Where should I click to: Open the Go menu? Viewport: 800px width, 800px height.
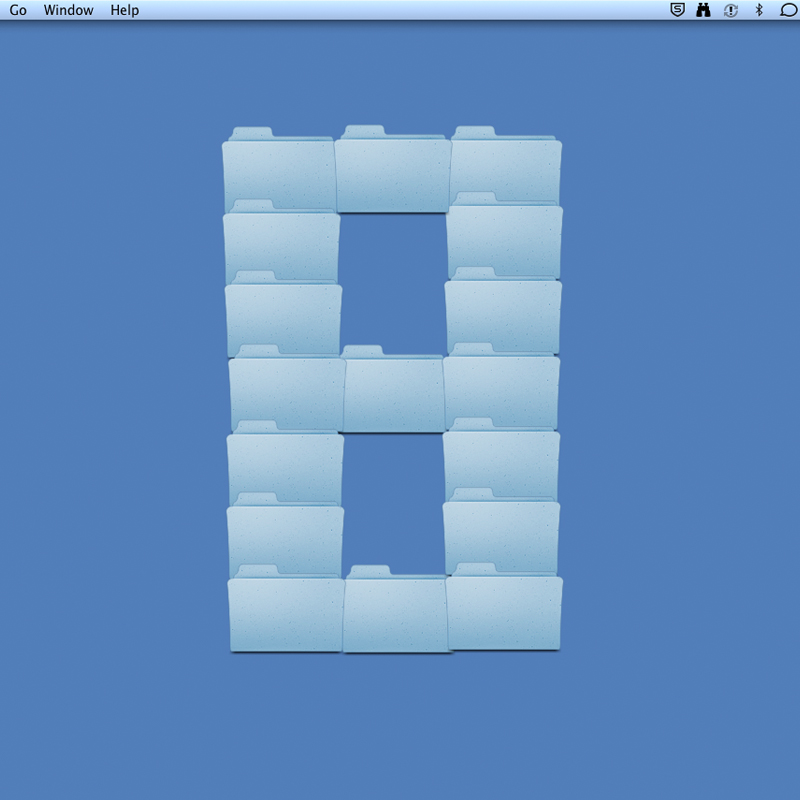click(x=18, y=10)
